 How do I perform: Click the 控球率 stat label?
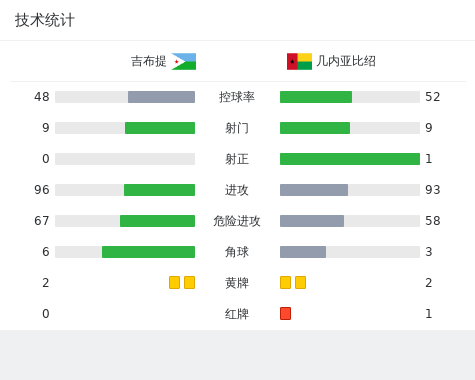click(x=237, y=97)
